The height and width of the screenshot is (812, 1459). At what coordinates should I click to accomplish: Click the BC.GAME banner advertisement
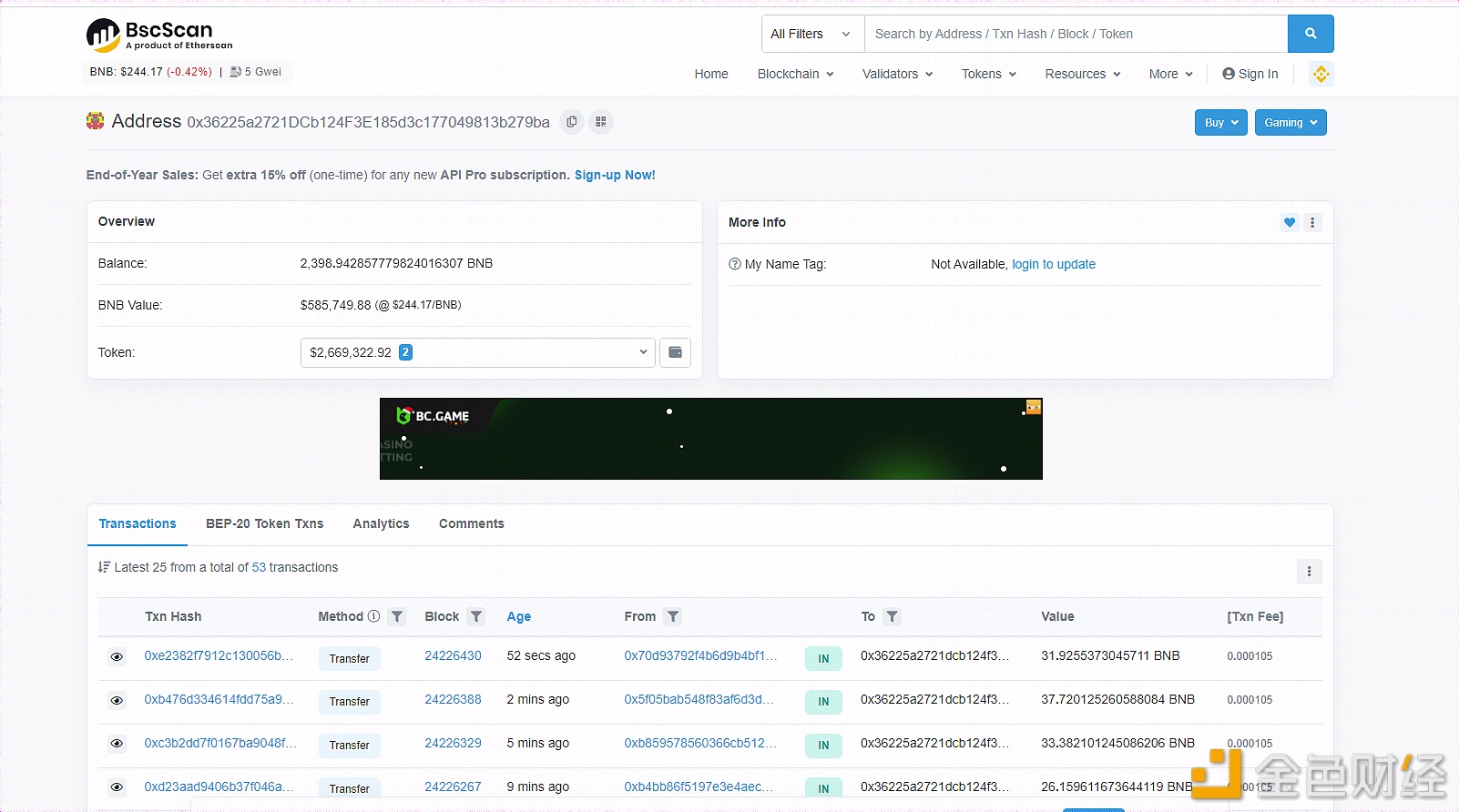tap(711, 439)
